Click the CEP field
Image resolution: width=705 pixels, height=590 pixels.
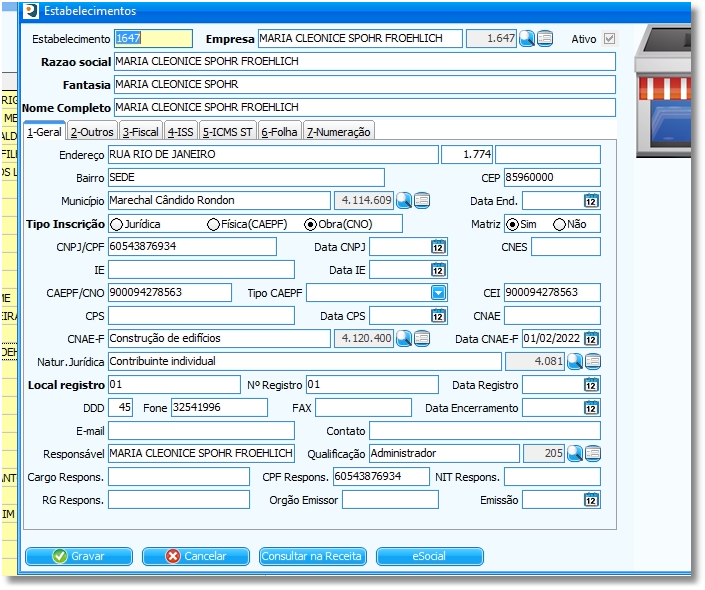[x=552, y=178]
